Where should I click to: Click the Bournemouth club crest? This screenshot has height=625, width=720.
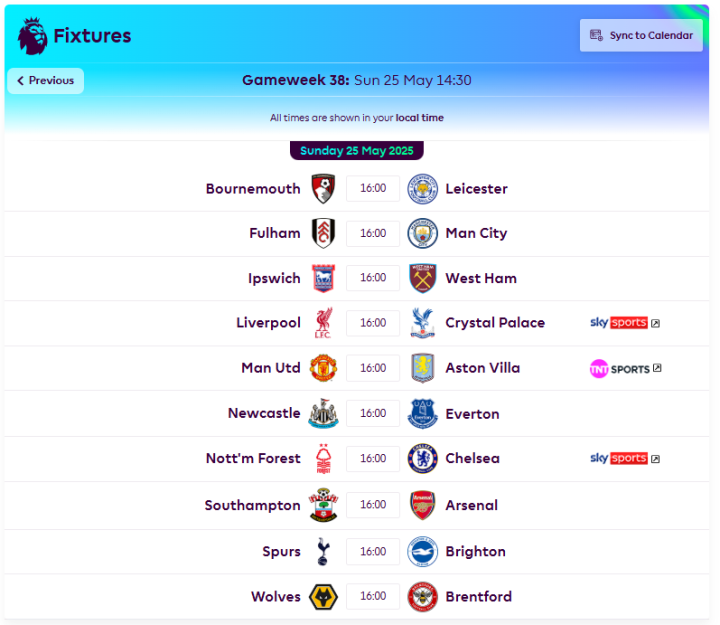[323, 189]
